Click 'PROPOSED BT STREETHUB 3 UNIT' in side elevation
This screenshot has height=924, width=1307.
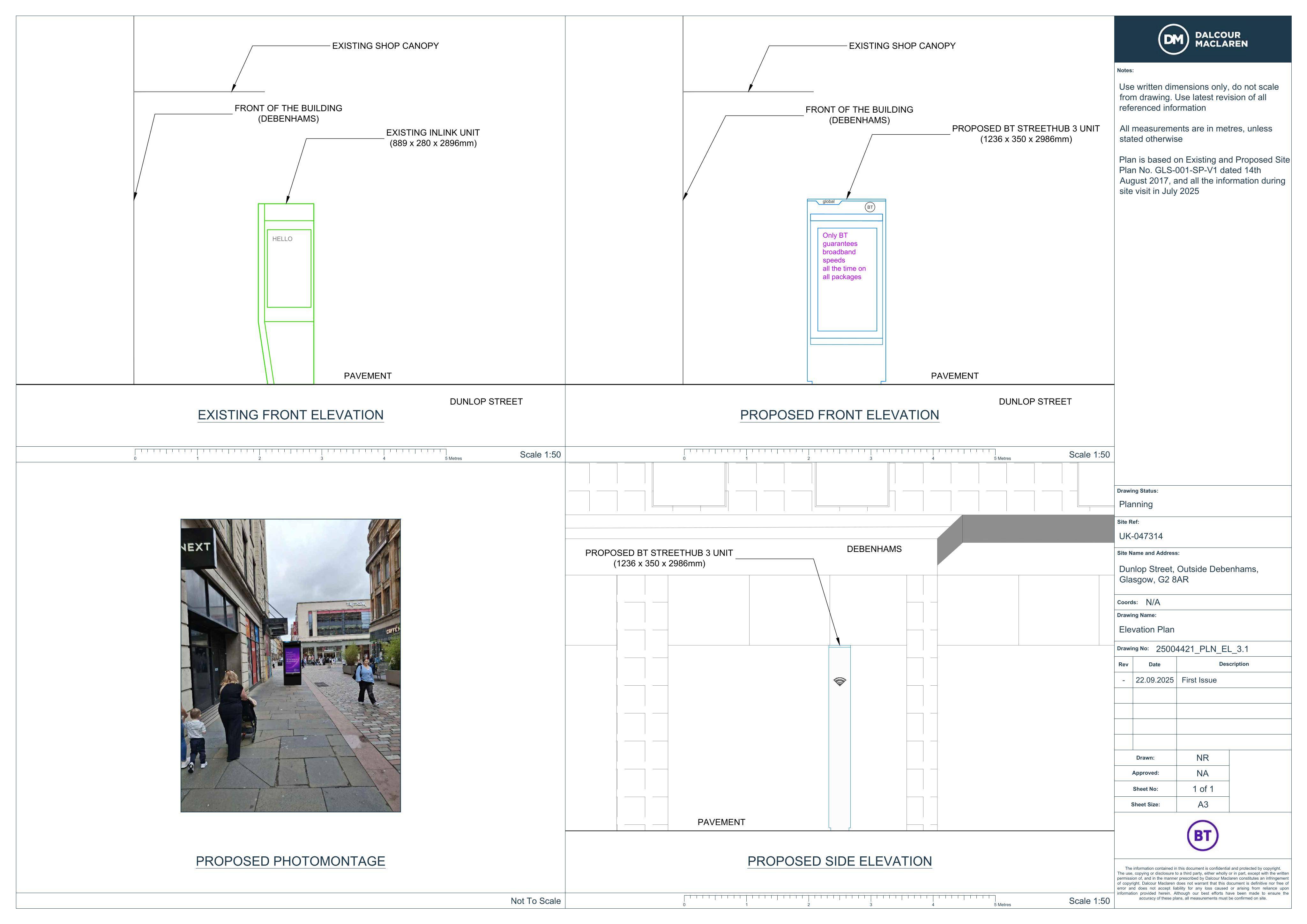click(659, 553)
